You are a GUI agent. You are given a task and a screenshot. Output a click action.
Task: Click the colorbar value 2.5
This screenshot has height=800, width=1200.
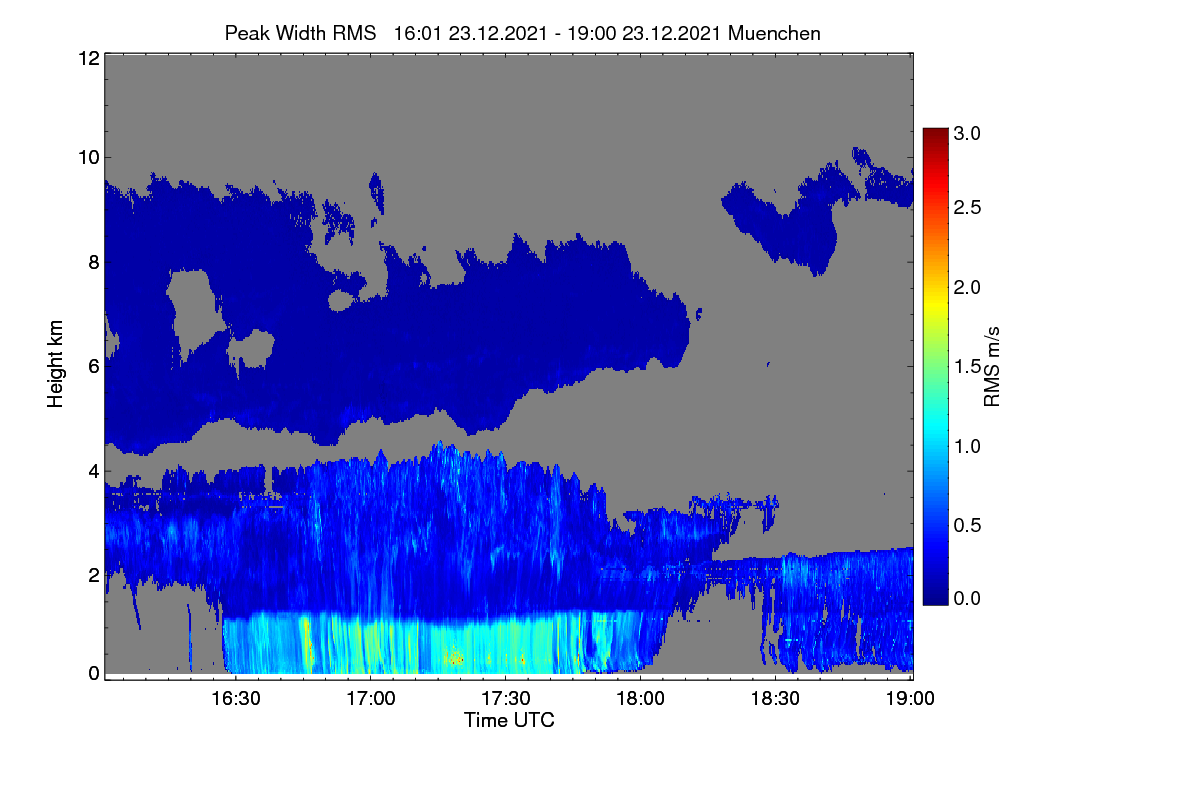[967, 208]
